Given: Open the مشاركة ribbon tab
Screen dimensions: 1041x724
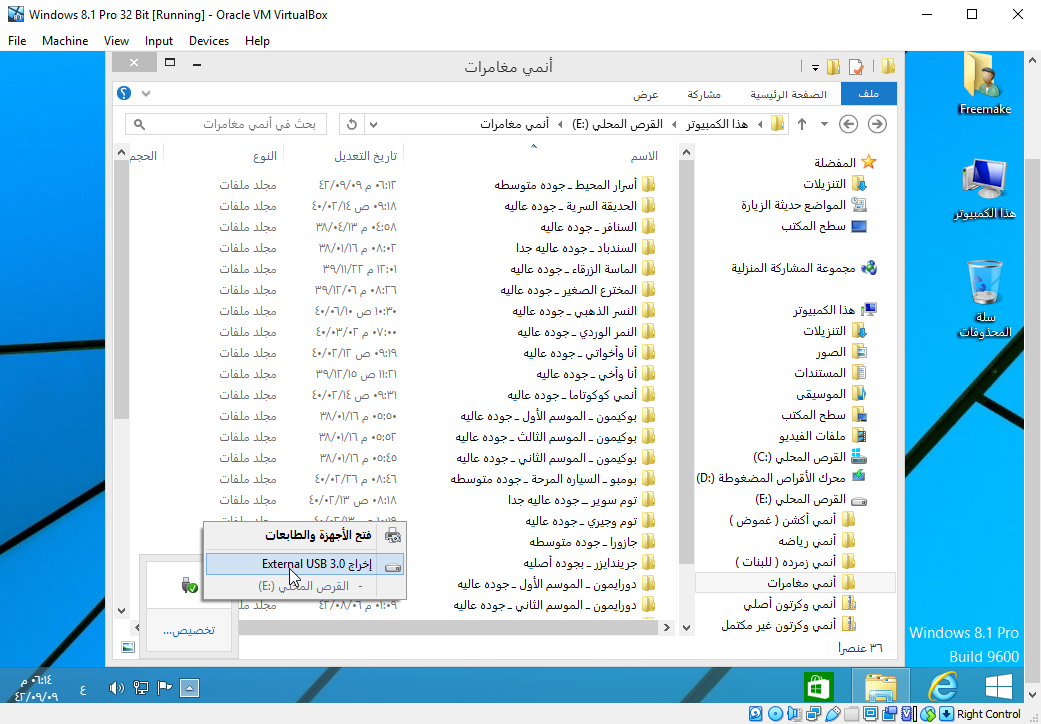Looking at the screenshot, I should [704, 94].
